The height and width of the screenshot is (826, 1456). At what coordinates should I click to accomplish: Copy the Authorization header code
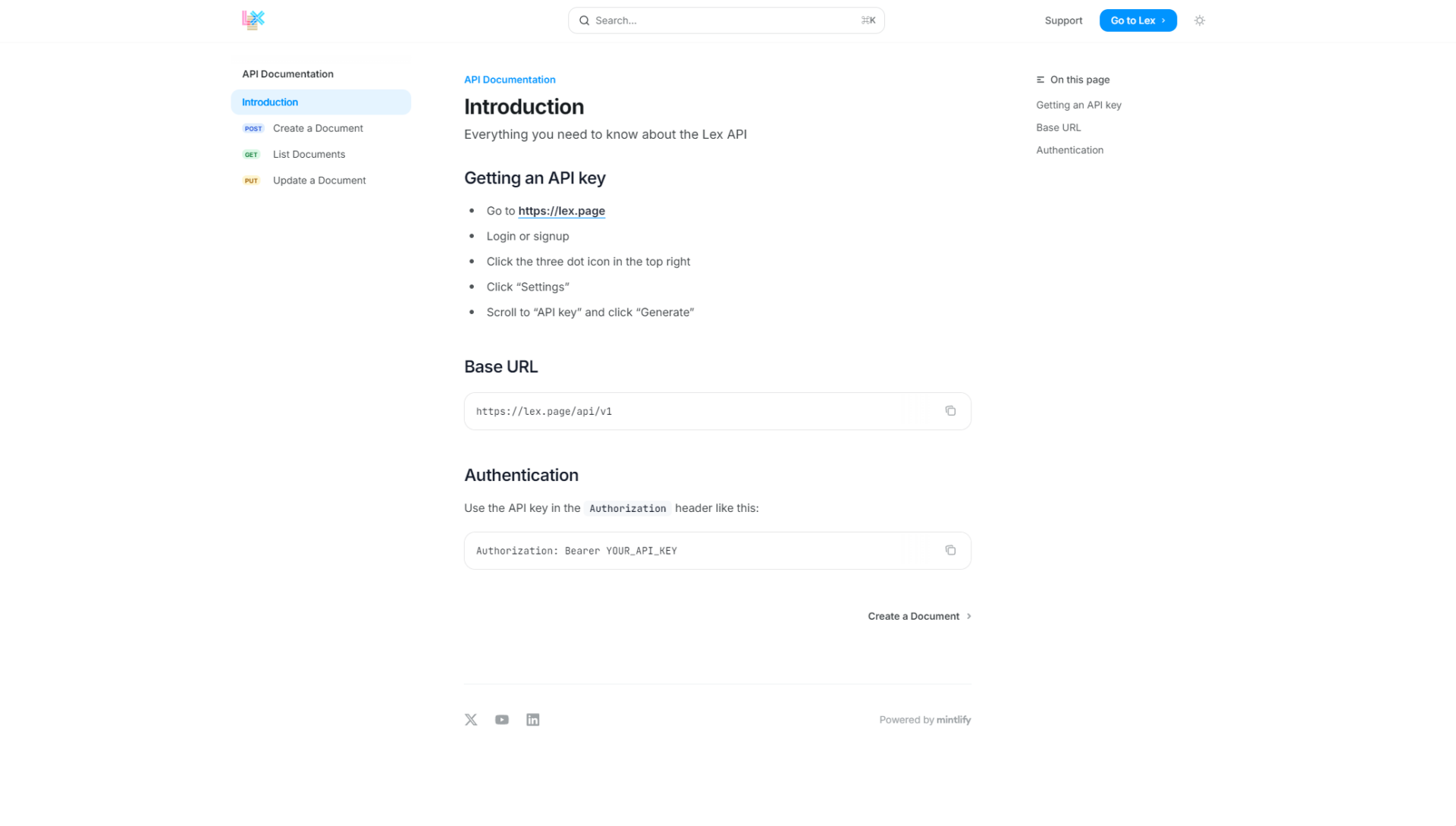pyautogui.click(x=950, y=551)
